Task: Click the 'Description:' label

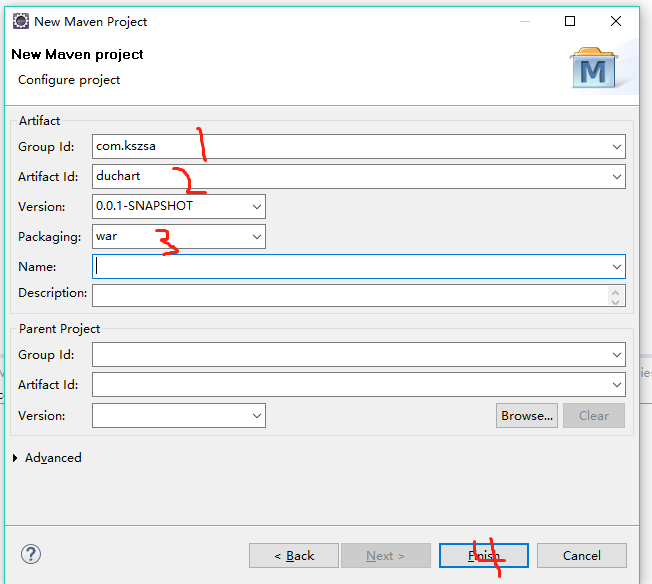Action: pyautogui.click(x=52, y=293)
